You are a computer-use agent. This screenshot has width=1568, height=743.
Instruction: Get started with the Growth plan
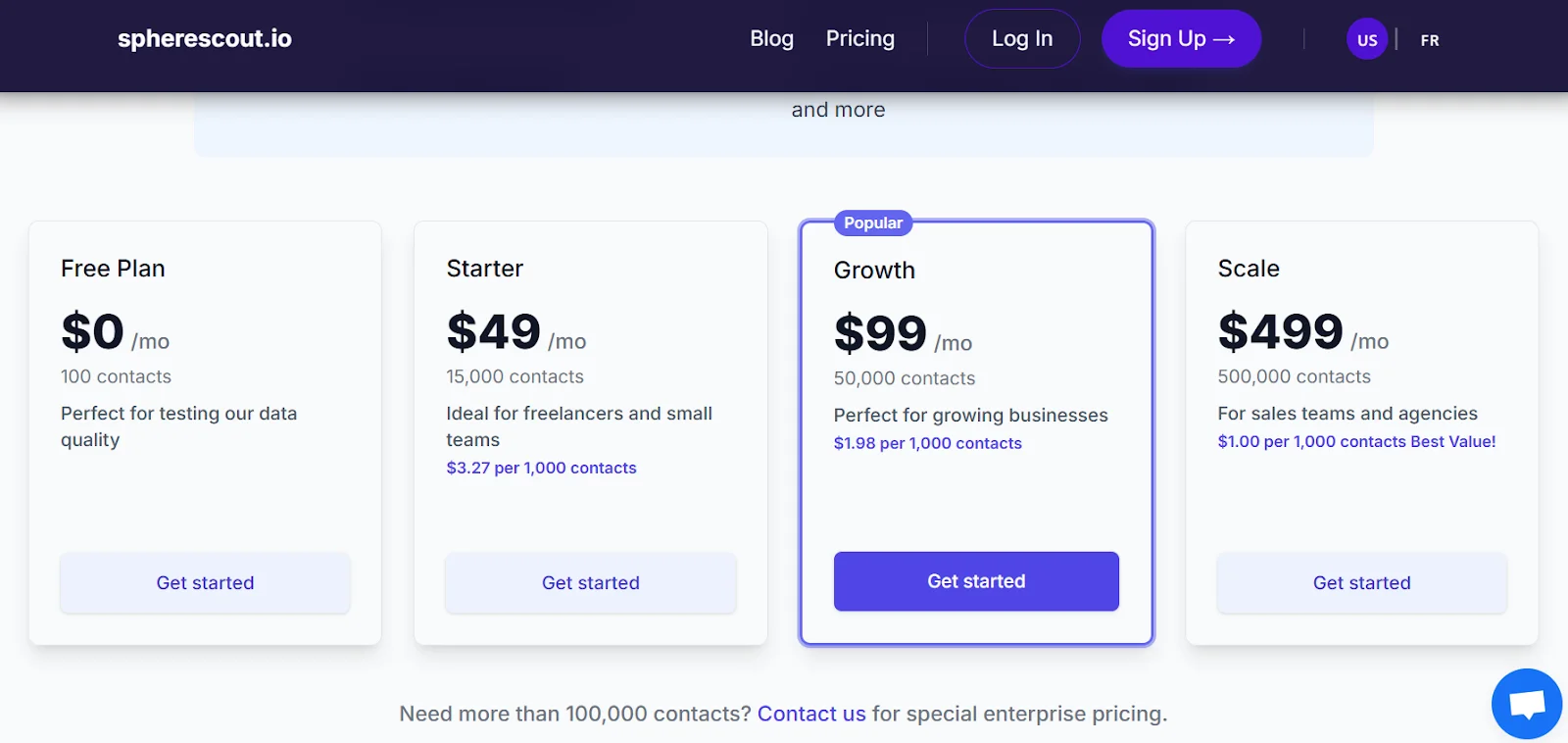[x=976, y=581]
